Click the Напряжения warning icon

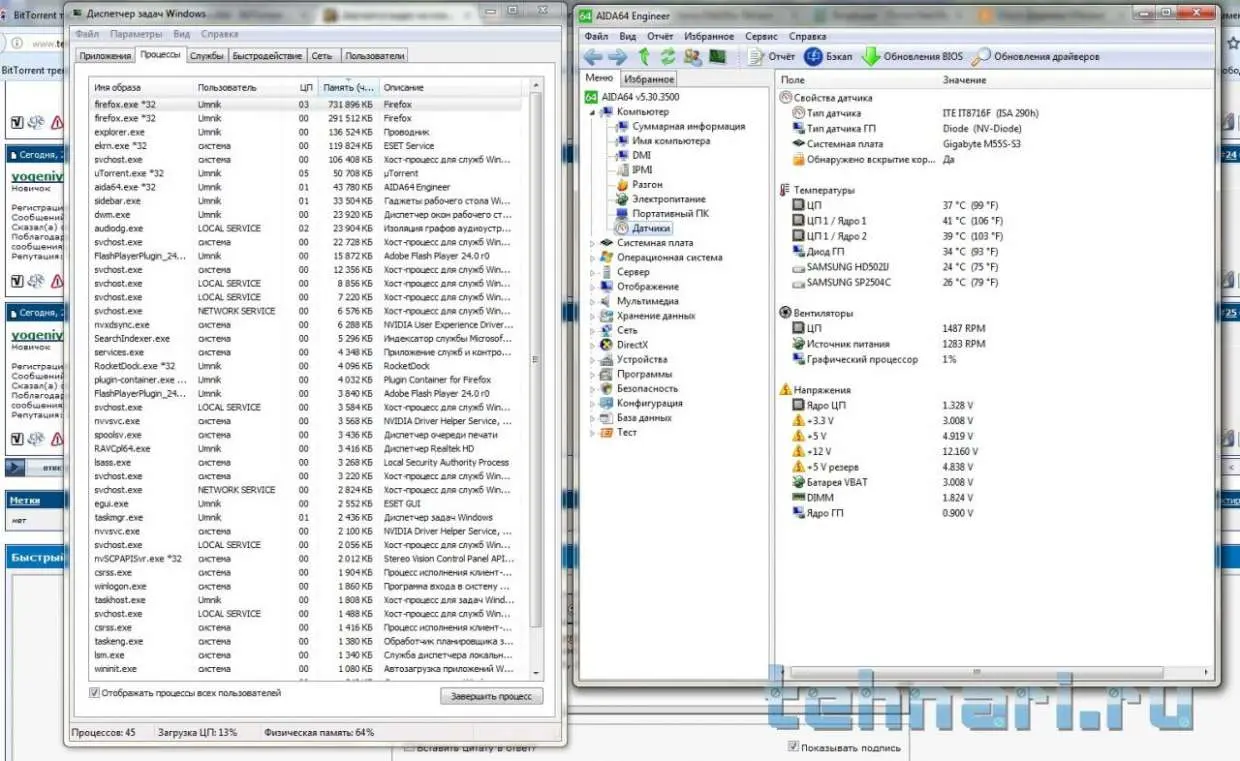pyautogui.click(x=785, y=390)
